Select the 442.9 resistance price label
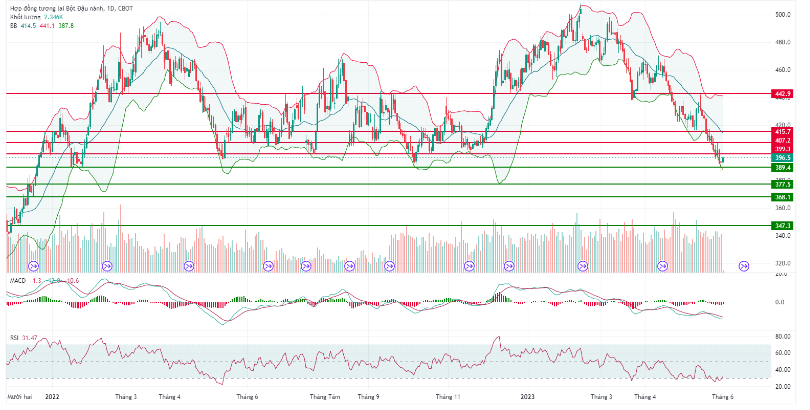810x410 pixels. tap(782, 93)
